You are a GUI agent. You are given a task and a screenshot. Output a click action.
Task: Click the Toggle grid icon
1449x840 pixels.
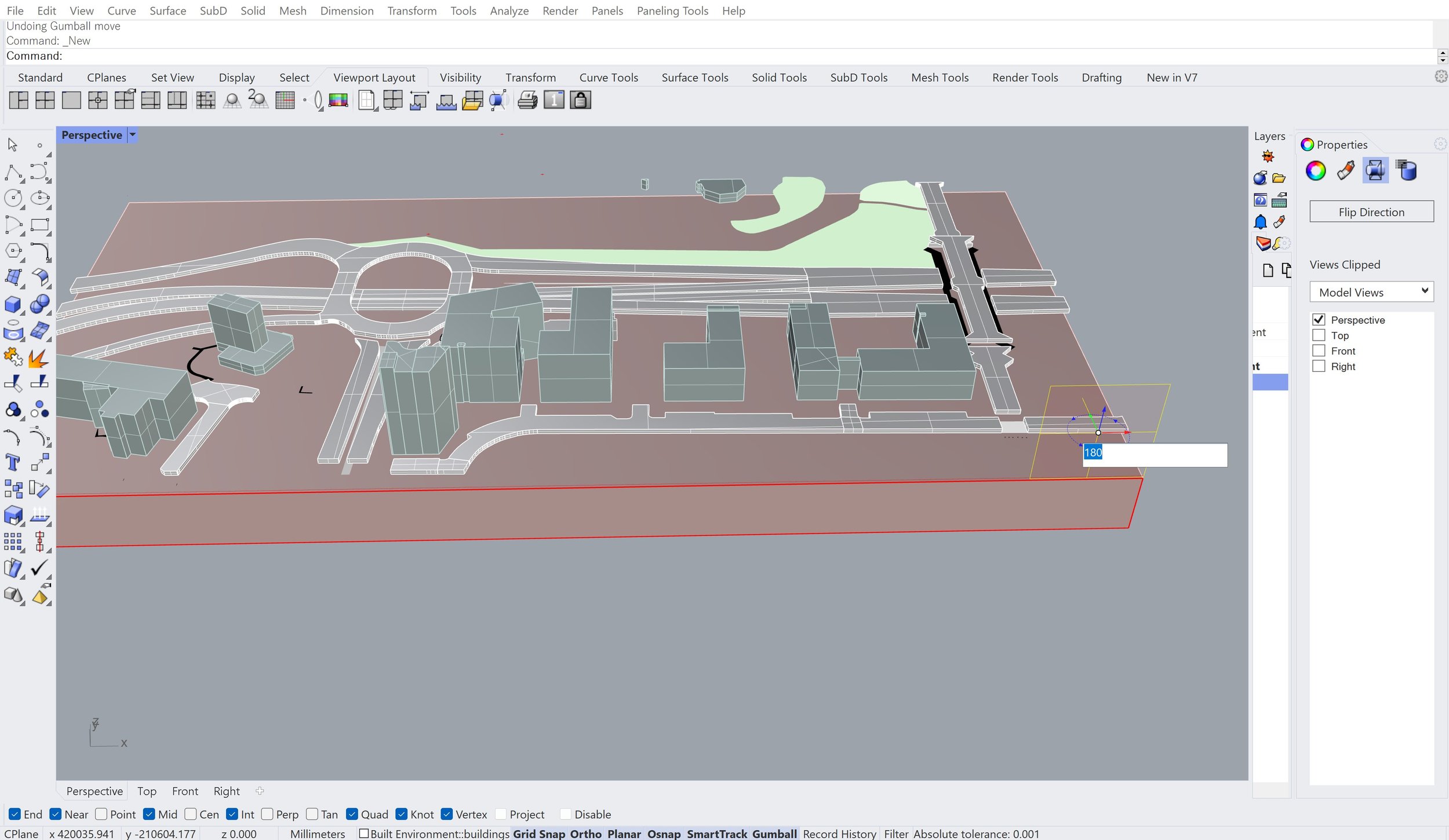click(x=285, y=100)
